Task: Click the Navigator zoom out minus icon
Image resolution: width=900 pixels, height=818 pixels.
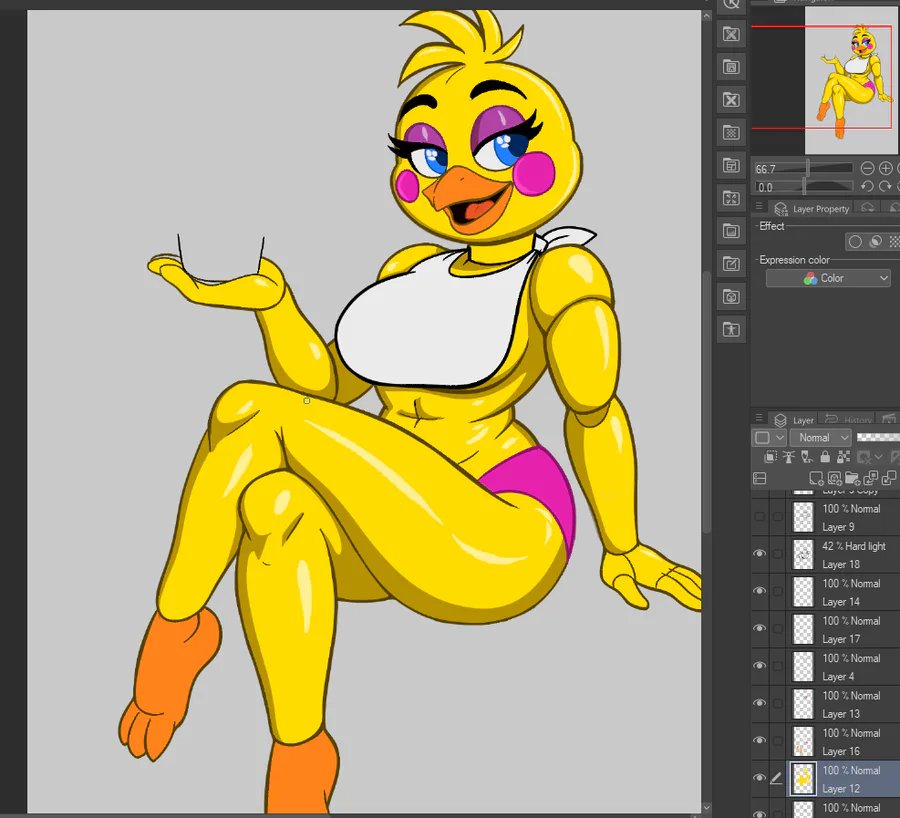Action: pos(867,168)
